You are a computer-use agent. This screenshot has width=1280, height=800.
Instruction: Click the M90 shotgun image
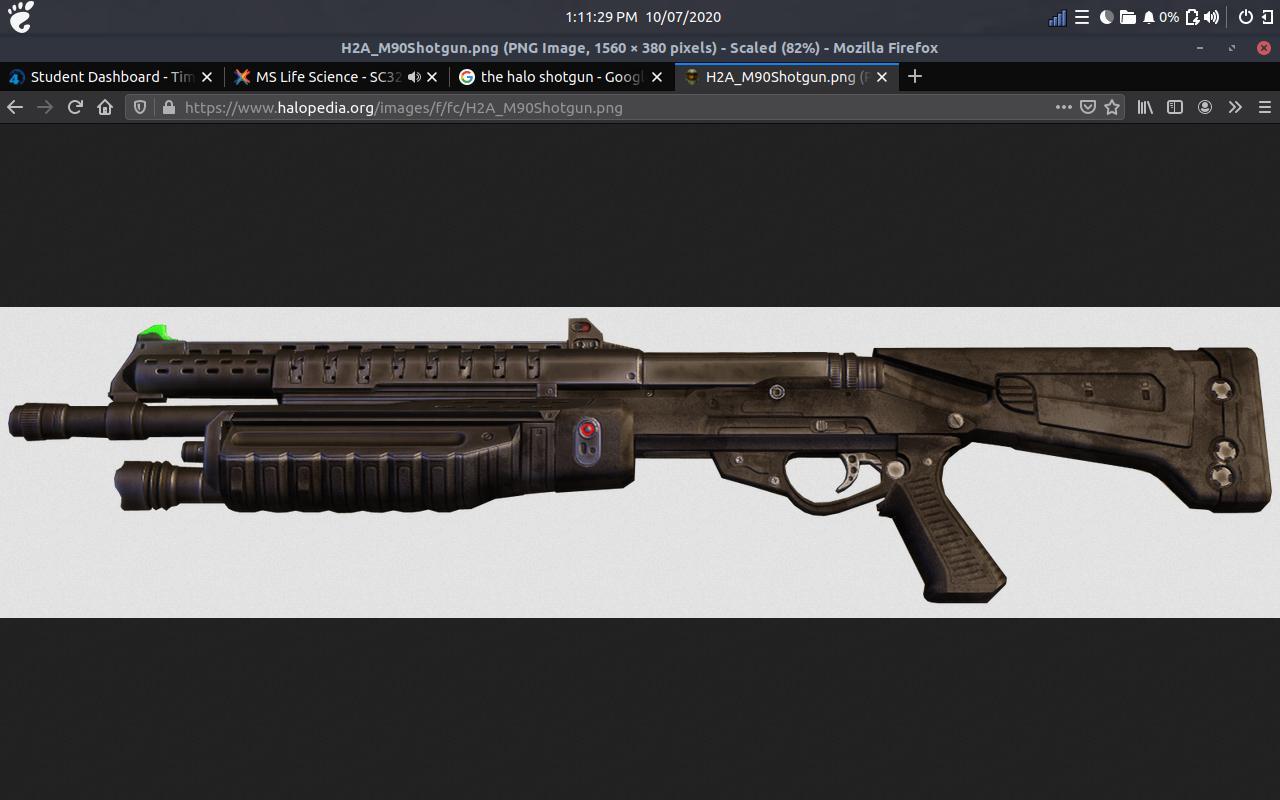click(640, 462)
